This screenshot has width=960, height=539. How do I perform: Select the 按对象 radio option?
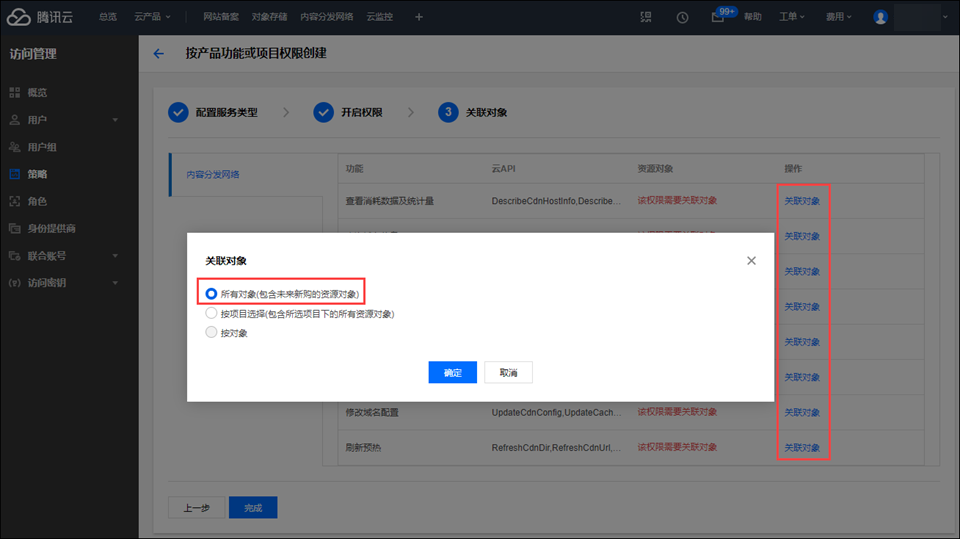pyautogui.click(x=211, y=332)
